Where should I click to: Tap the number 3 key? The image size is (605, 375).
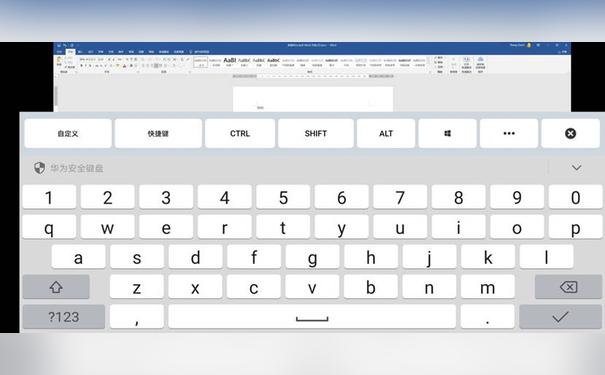click(166, 197)
